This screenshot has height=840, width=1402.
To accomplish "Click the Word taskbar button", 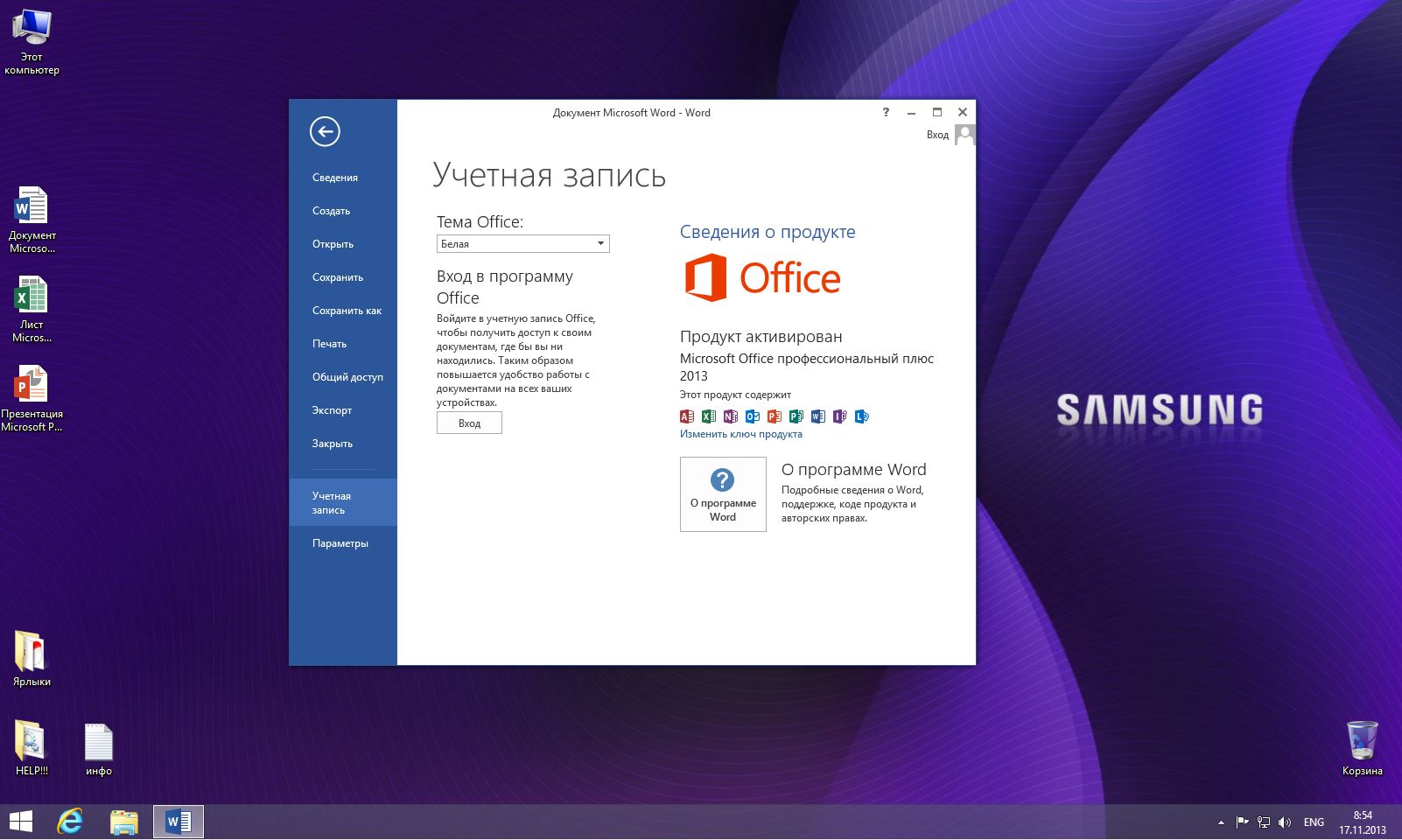I will pos(179,822).
